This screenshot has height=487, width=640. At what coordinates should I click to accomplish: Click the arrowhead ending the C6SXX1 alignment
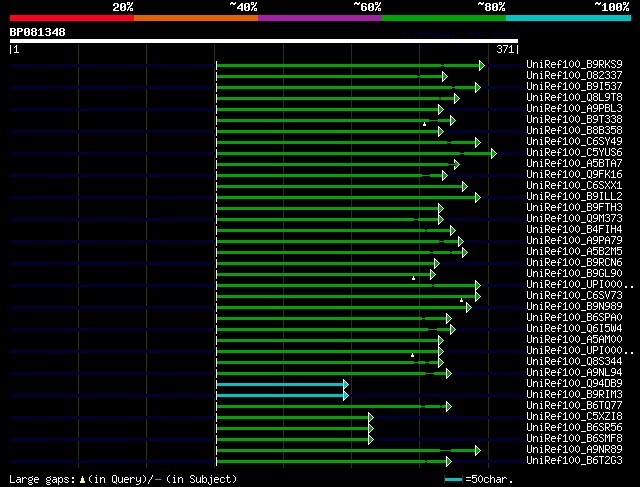pyautogui.click(x=464, y=187)
